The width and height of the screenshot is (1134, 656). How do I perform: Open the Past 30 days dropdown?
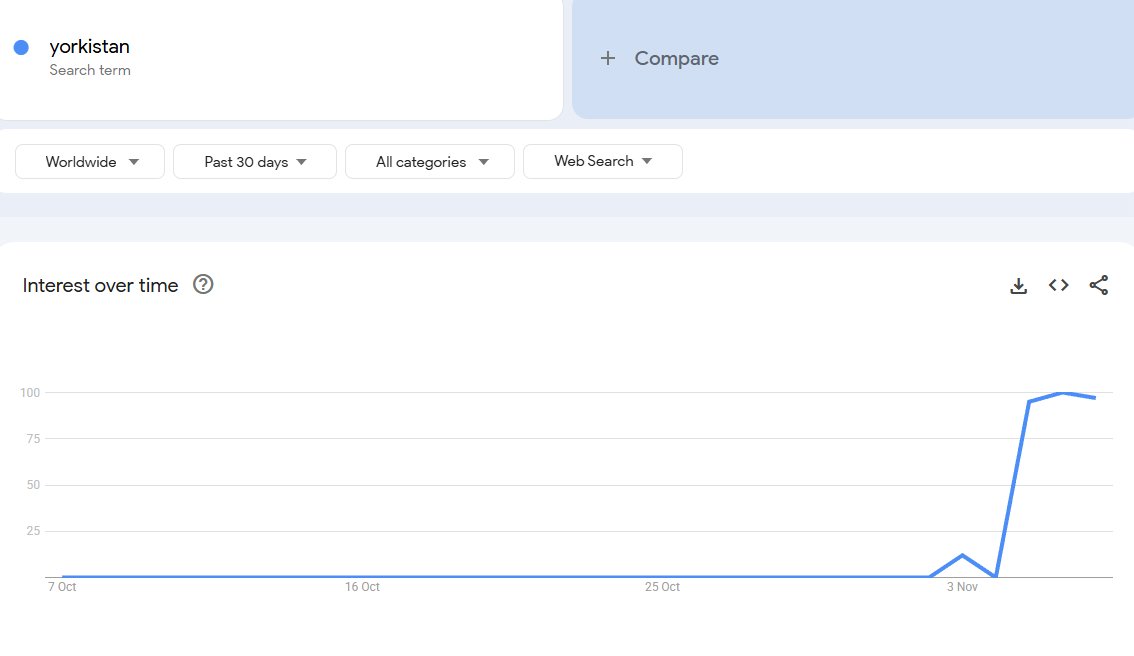[255, 161]
